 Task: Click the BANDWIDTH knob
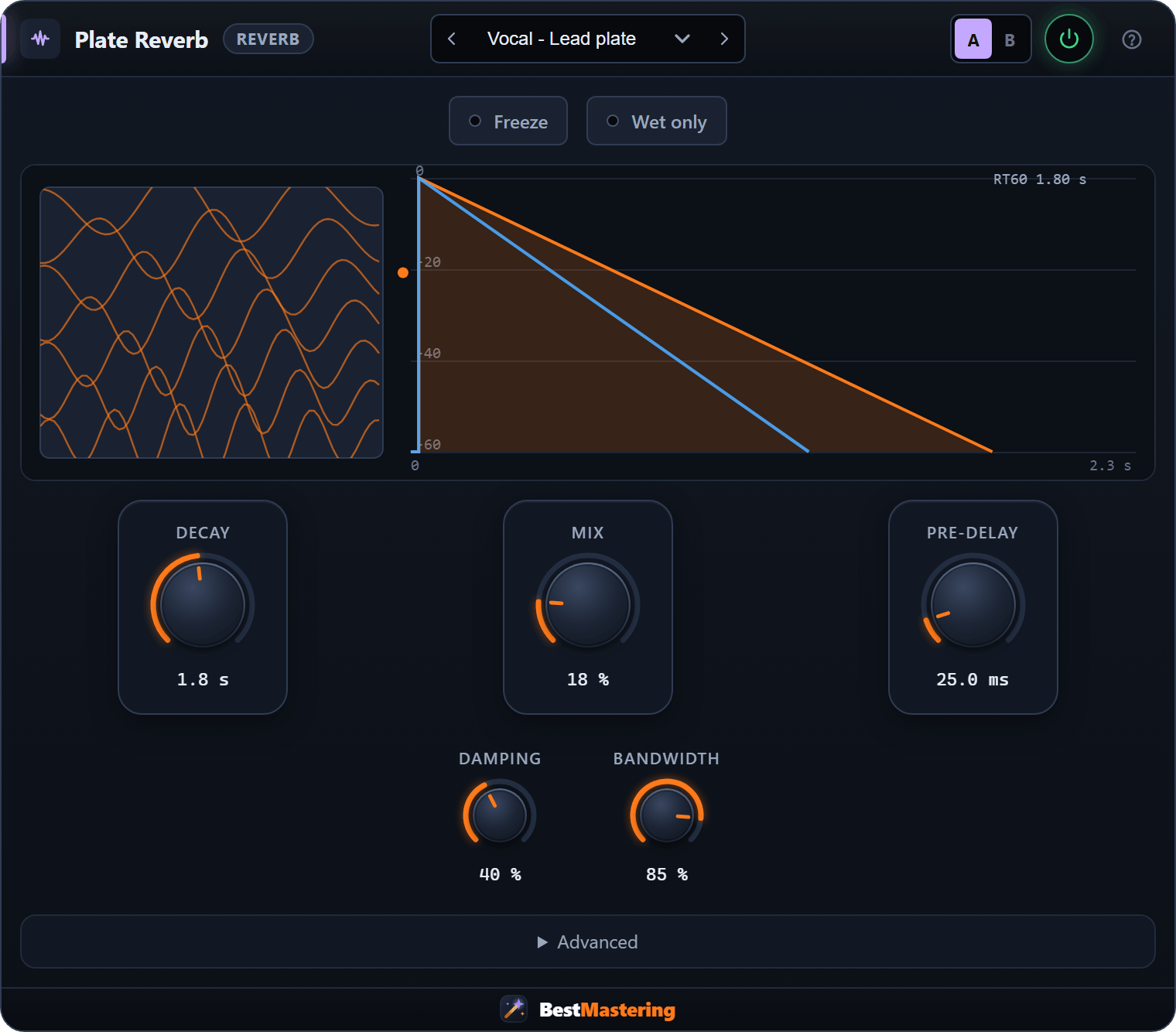666,815
